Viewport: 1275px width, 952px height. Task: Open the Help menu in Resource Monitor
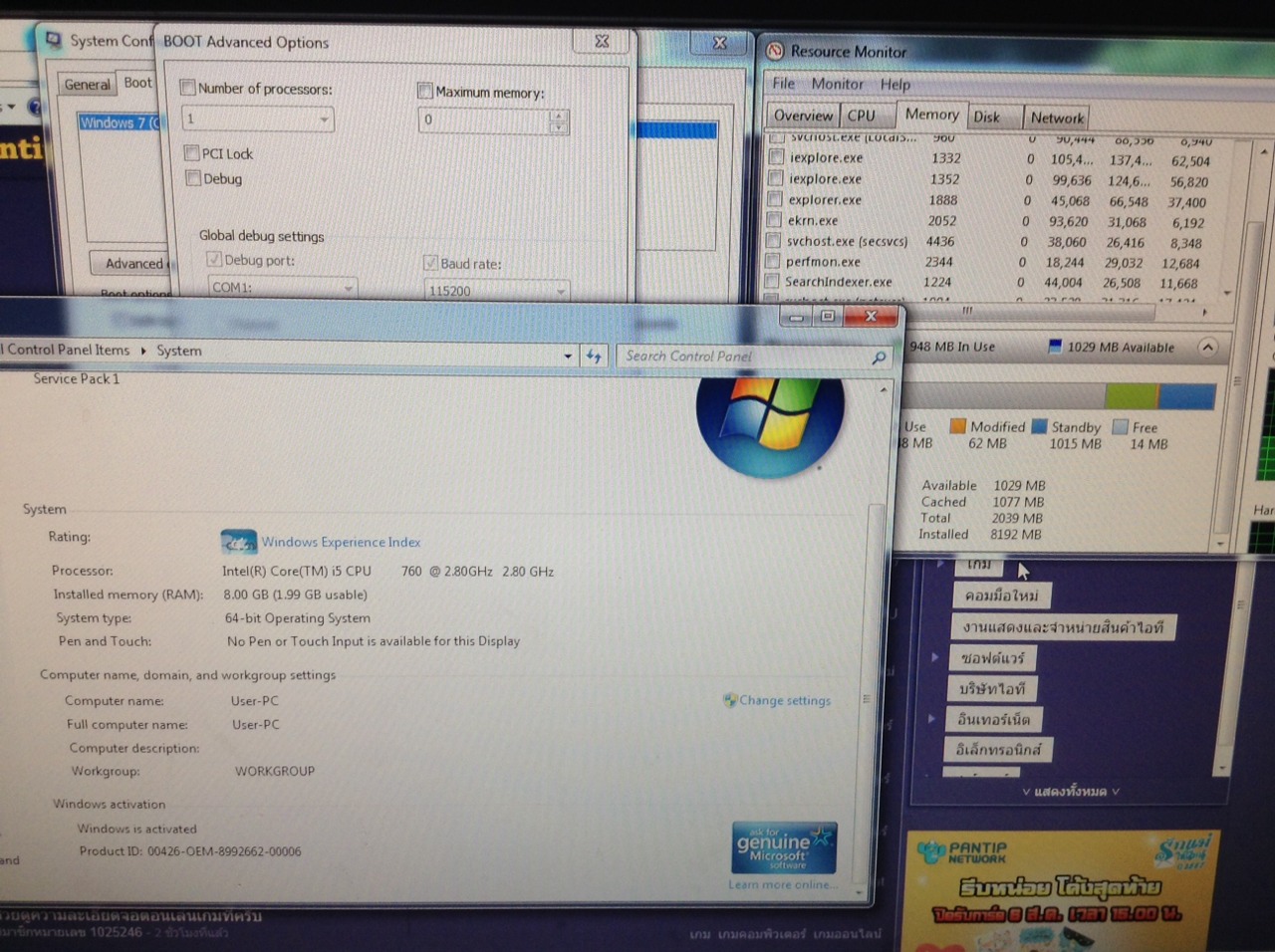point(895,85)
